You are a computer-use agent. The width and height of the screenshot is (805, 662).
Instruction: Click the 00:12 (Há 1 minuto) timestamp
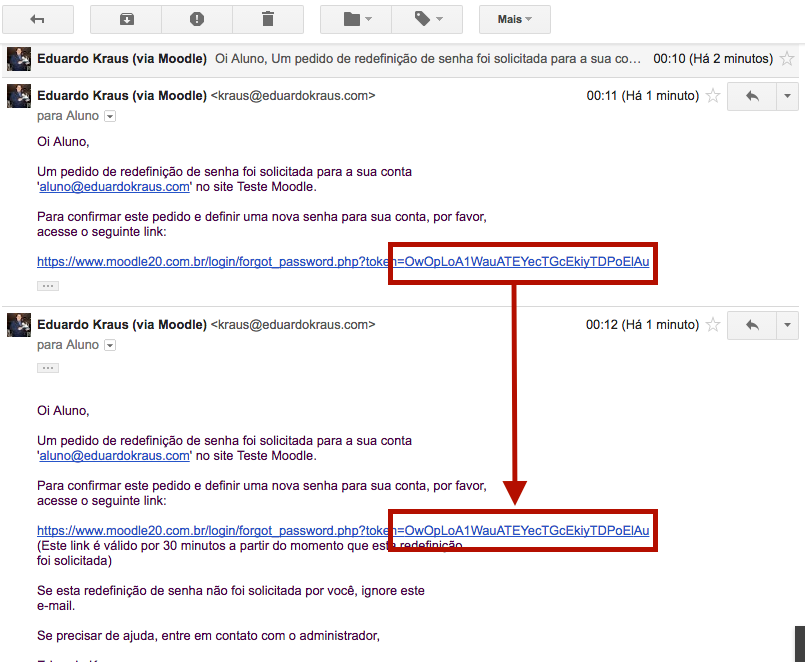[x=643, y=325]
